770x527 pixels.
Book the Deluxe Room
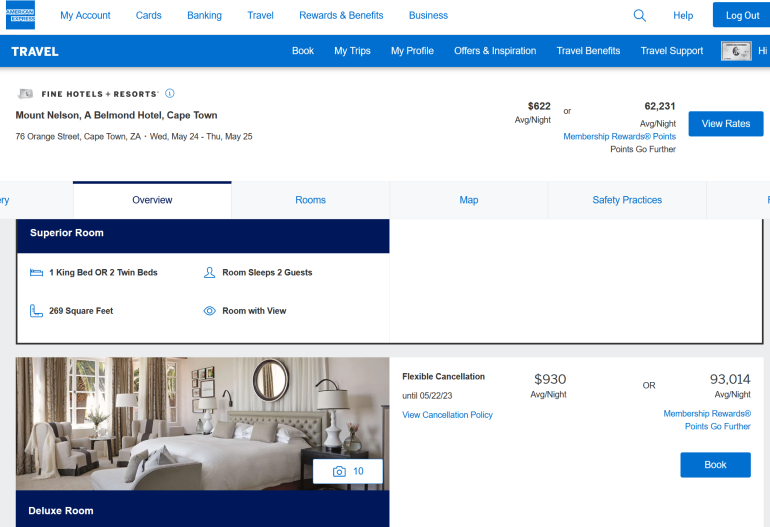click(715, 465)
